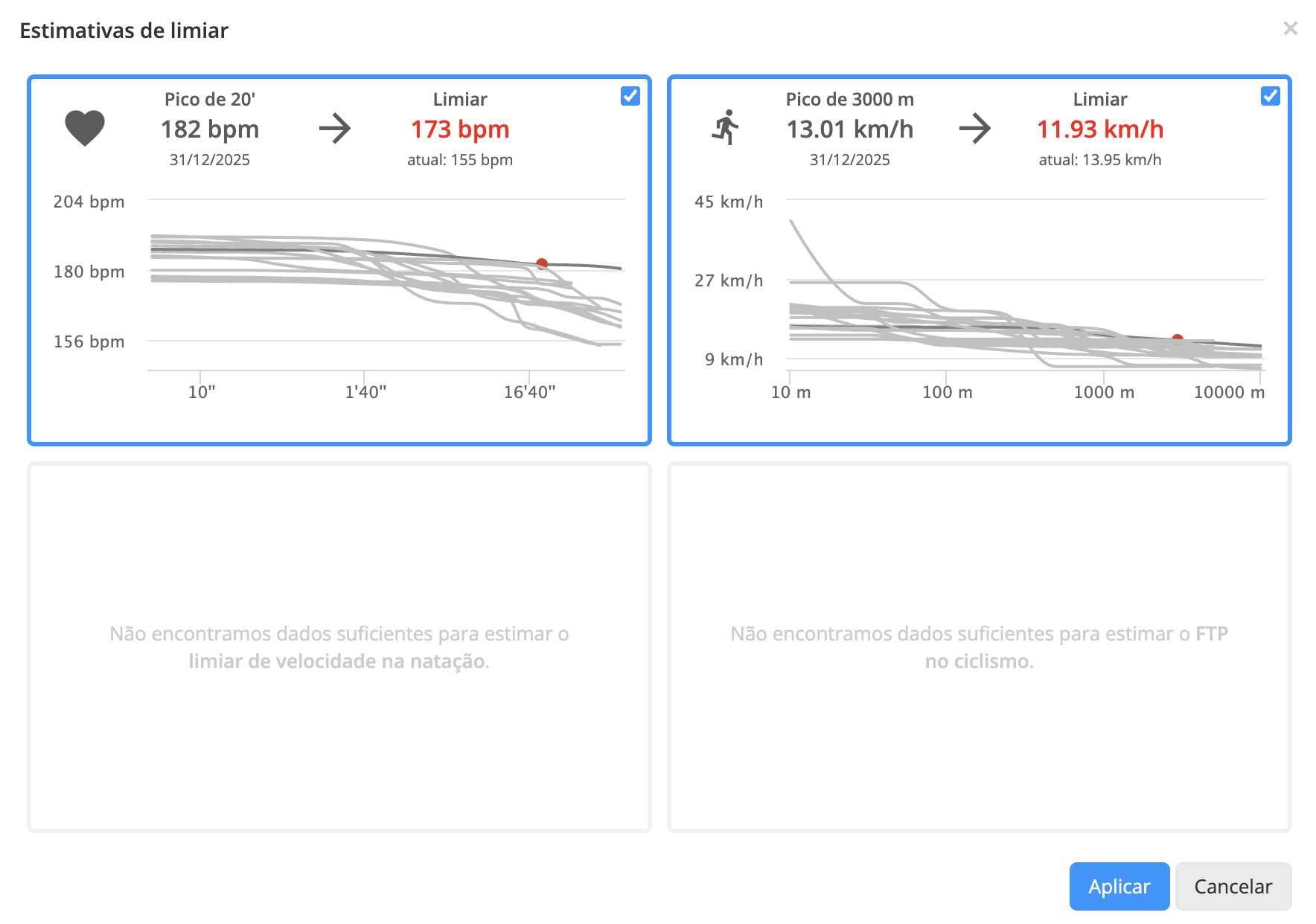
Task: Click the arrow next to 182 bpm
Action: point(335,128)
